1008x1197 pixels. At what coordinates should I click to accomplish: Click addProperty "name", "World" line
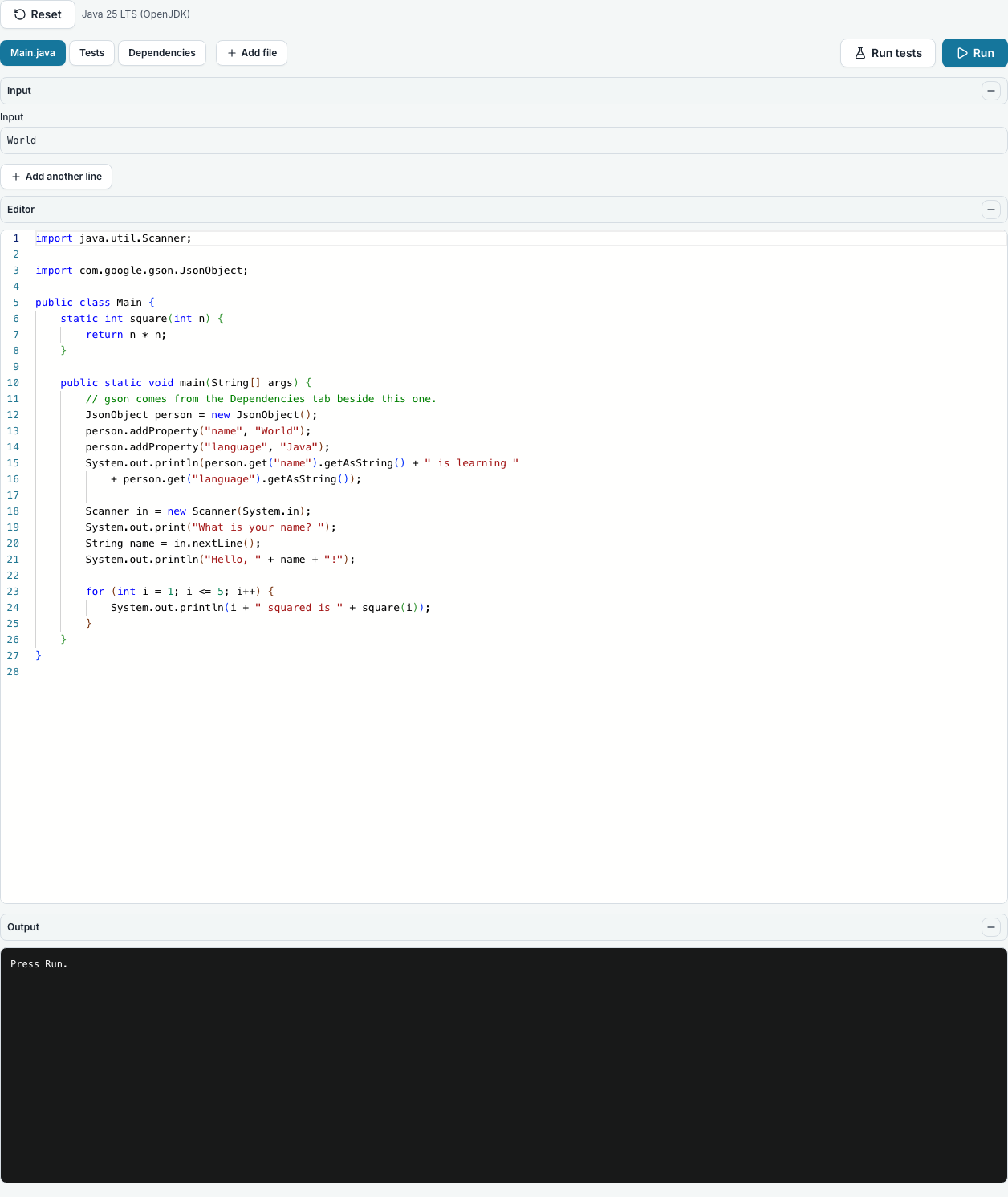point(198,431)
